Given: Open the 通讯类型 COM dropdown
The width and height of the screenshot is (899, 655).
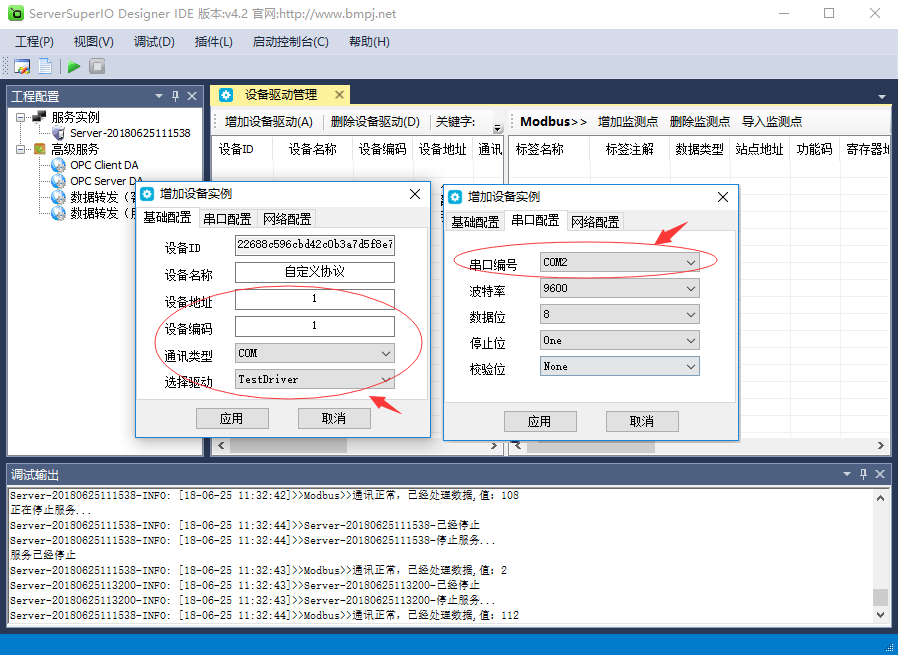Looking at the screenshot, I should point(315,353).
